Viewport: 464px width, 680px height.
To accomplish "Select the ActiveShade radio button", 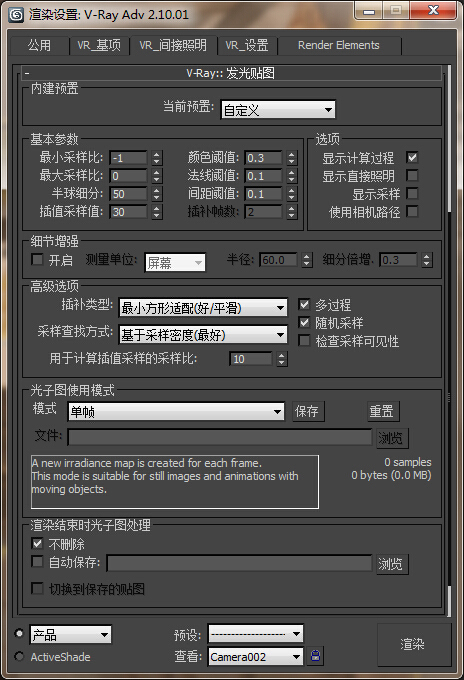I will 19,656.
